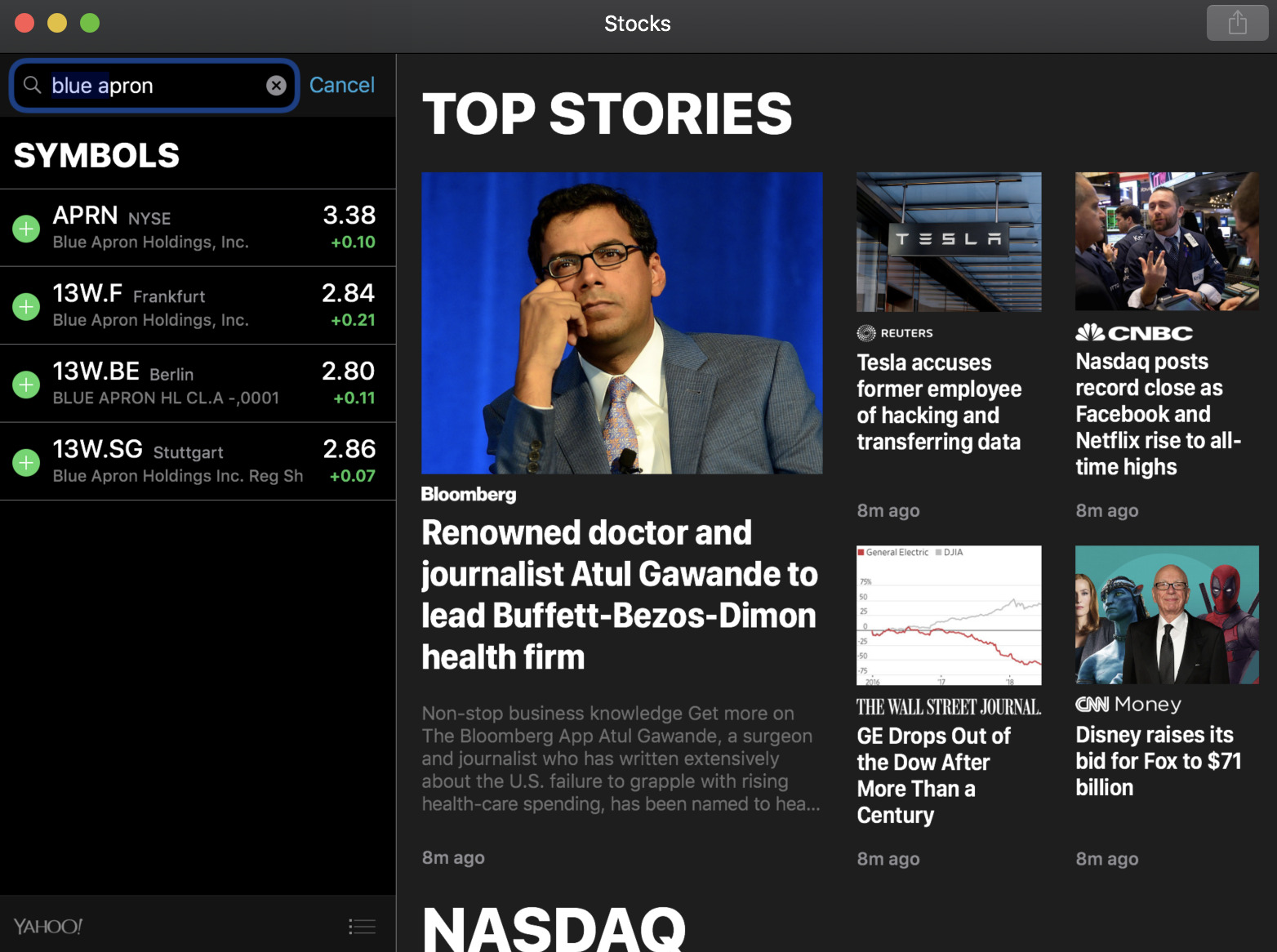Toggle the +0.10 price change on APRN
The width and height of the screenshot is (1277, 952).
pyautogui.click(x=353, y=242)
